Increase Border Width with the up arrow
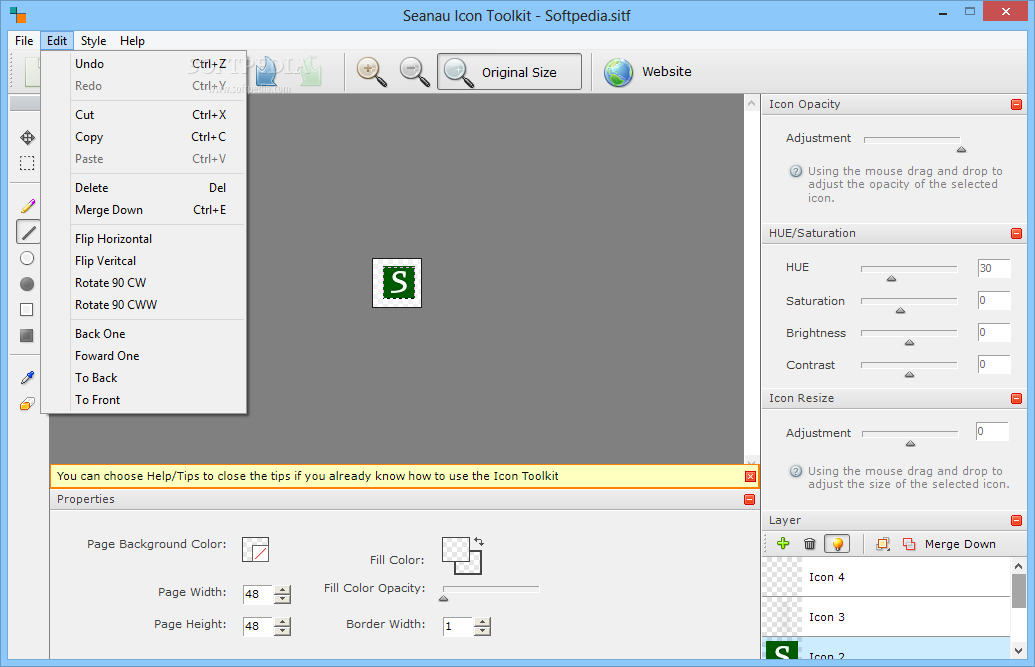Image resolution: width=1035 pixels, height=667 pixels. [x=483, y=622]
